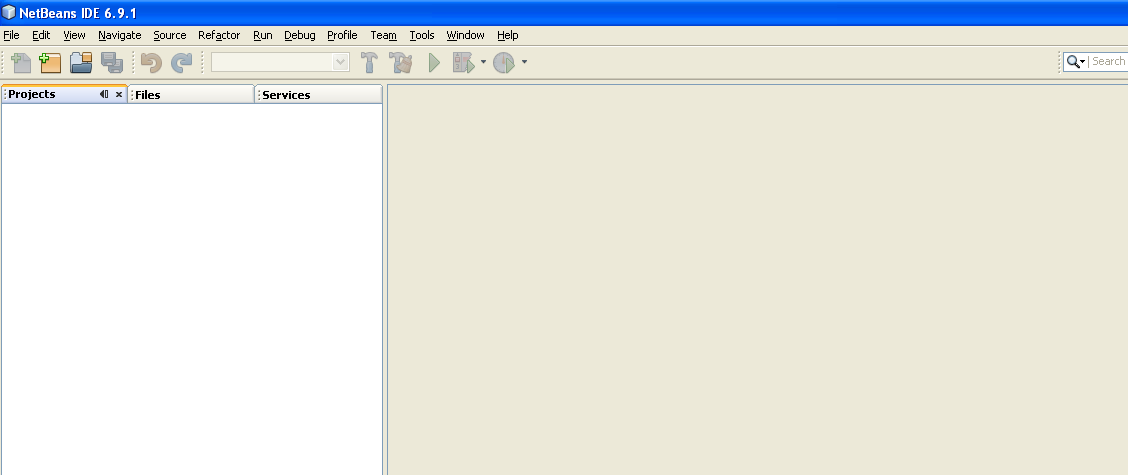This screenshot has height=475, width=1128.
Task: Open the Source menu
Action: click(170, 35)
